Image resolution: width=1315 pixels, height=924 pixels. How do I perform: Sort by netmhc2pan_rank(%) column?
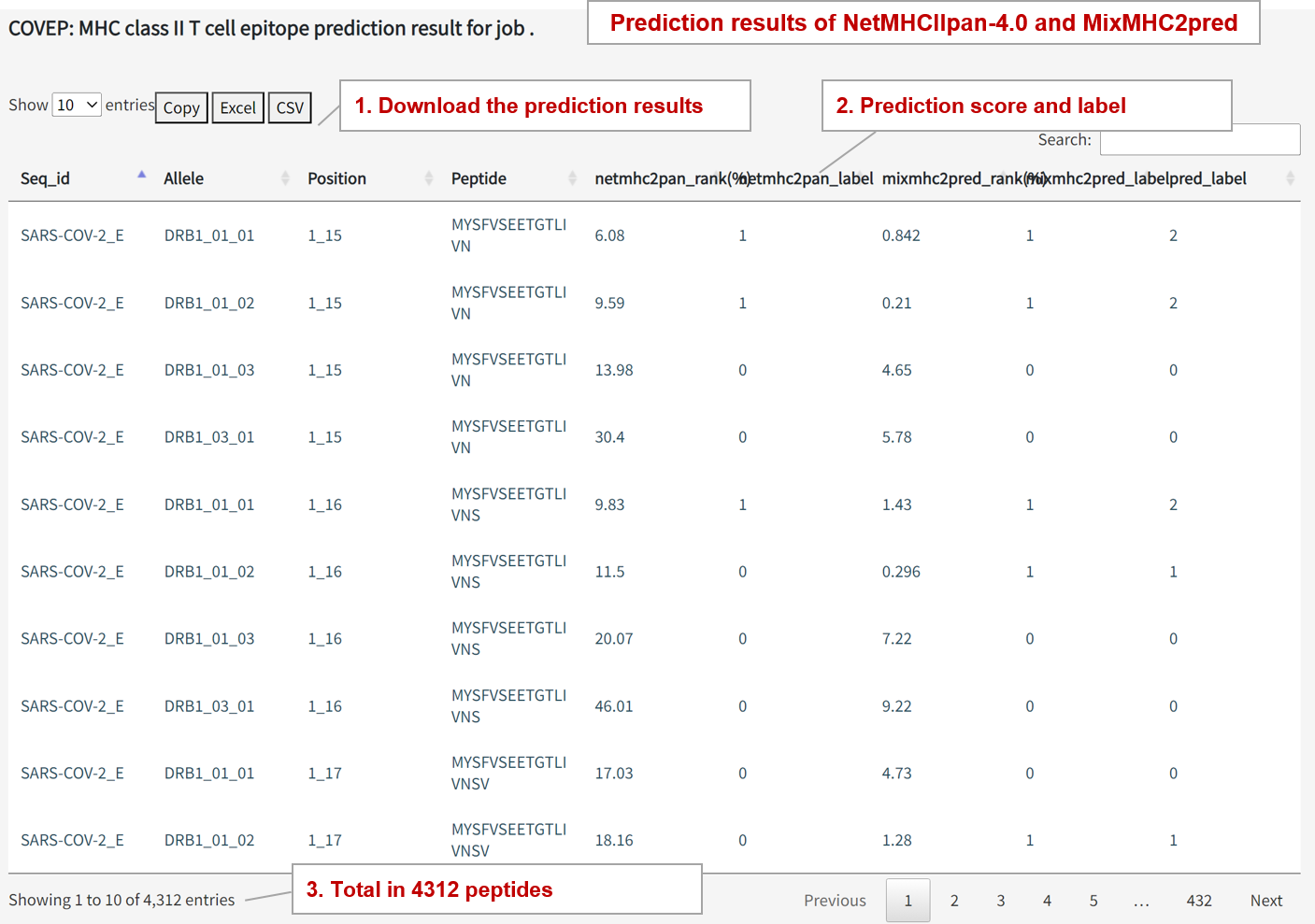664,178
